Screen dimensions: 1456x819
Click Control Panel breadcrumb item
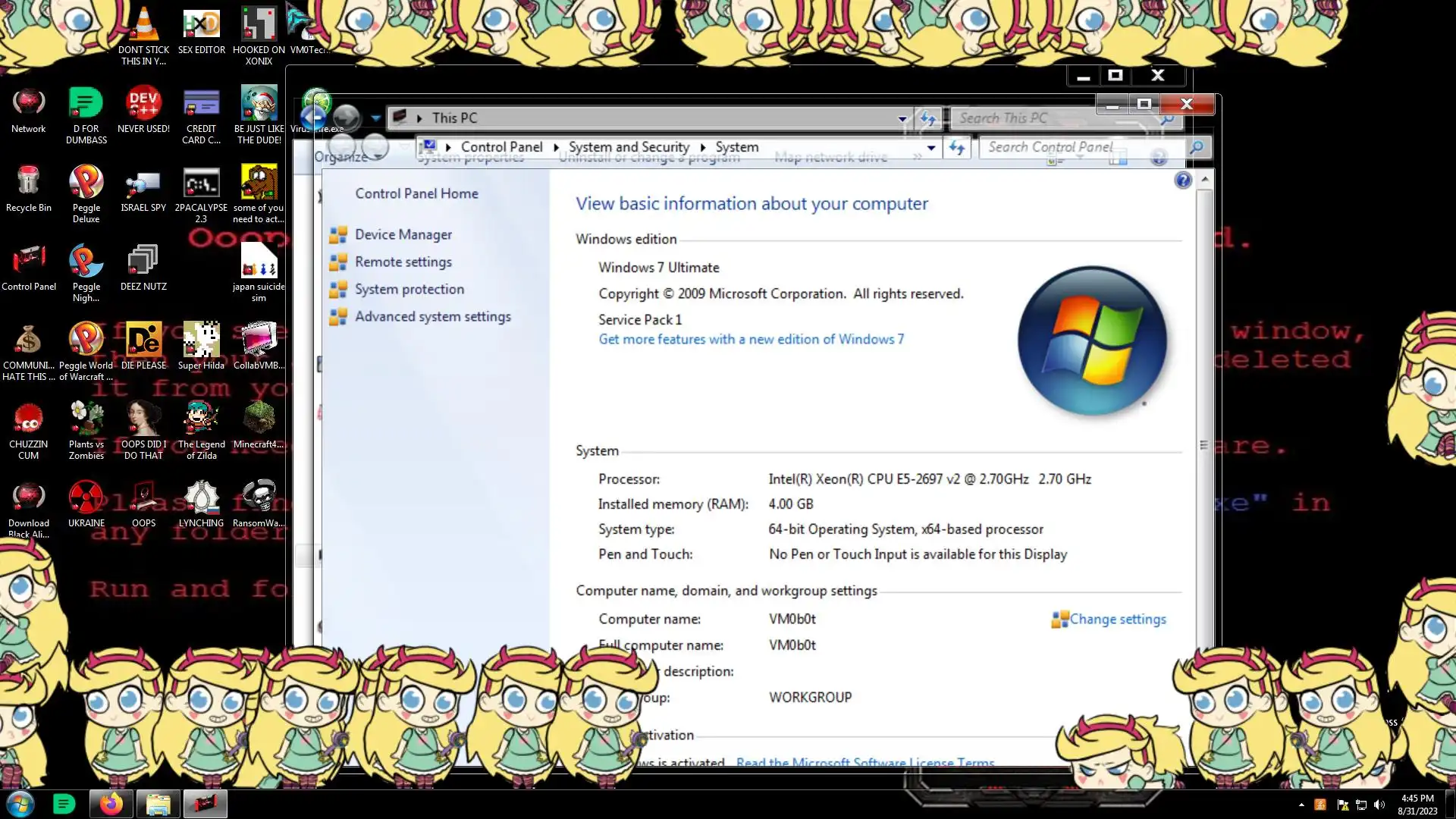pos(501,147)
